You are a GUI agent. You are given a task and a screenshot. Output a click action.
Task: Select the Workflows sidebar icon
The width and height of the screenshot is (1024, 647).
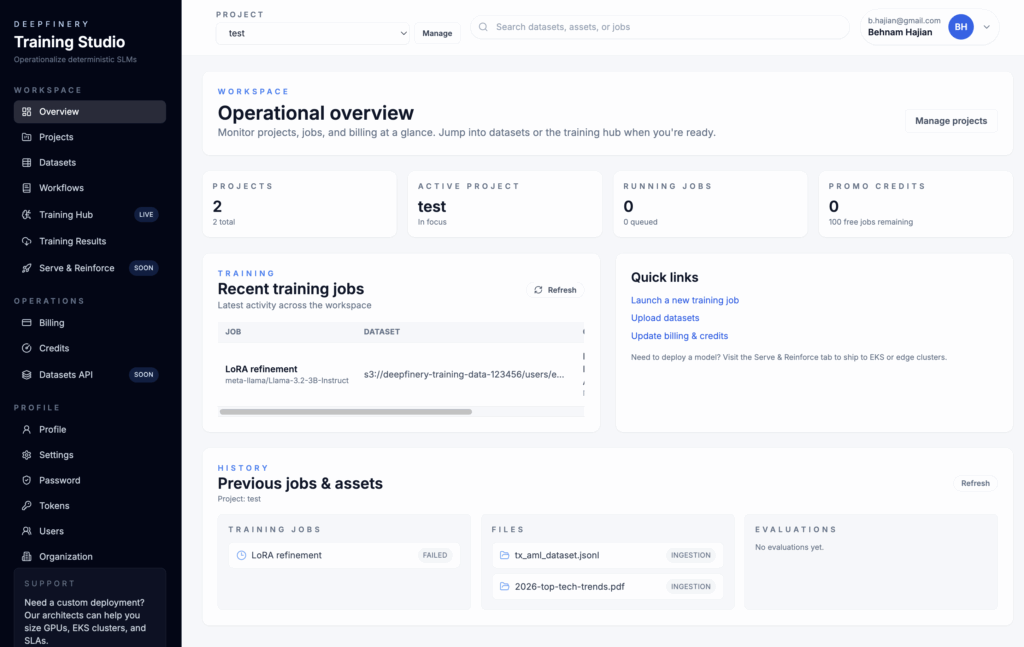27,188
